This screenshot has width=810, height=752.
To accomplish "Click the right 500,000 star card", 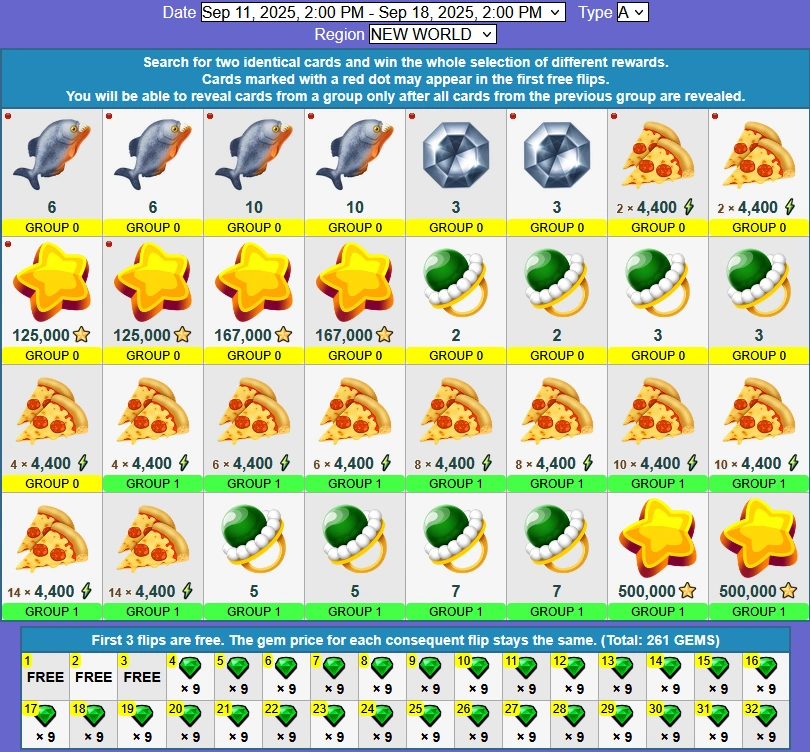I will [759, 557].
